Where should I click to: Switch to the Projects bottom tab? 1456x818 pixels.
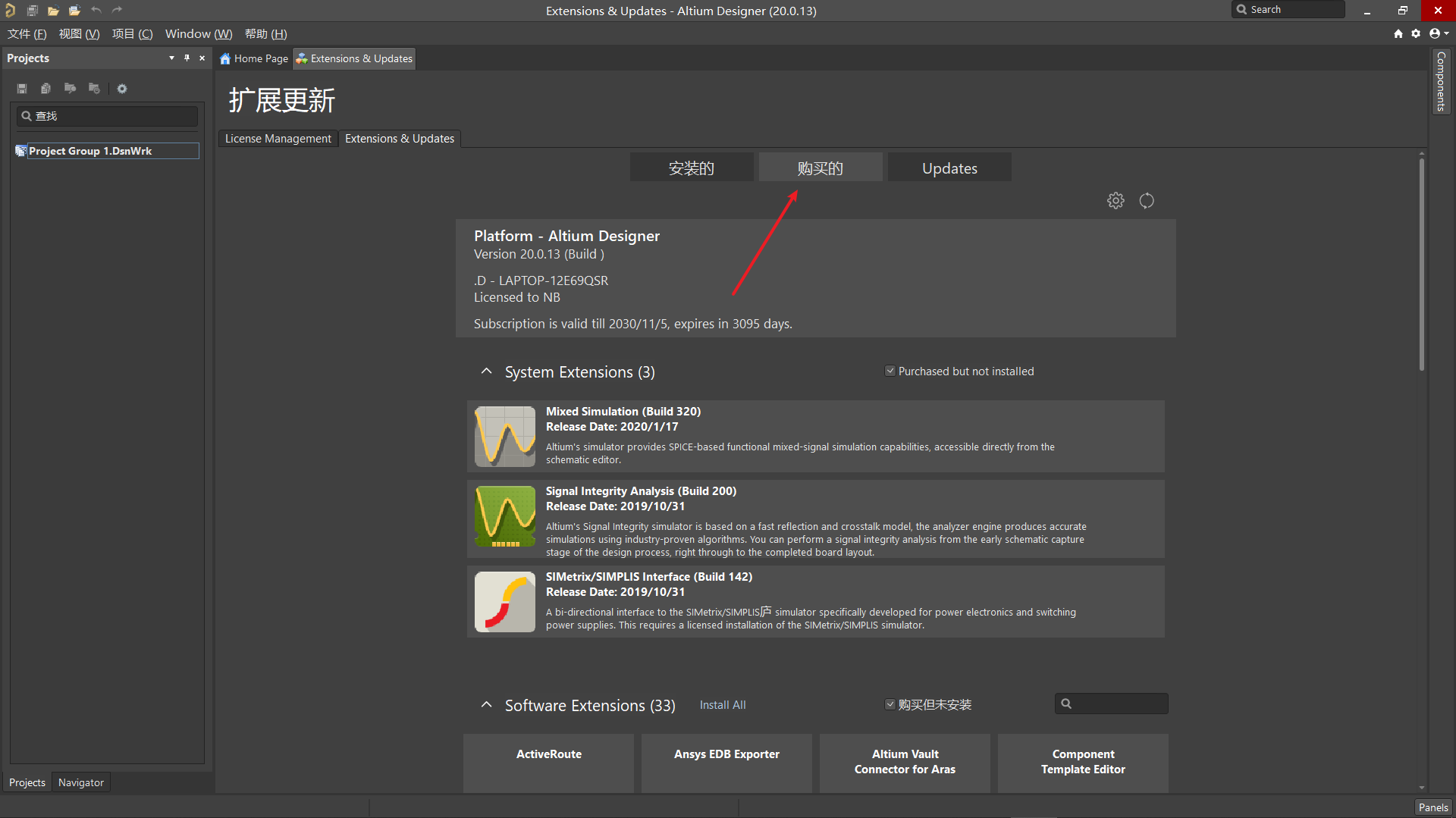tap(27, 782)
